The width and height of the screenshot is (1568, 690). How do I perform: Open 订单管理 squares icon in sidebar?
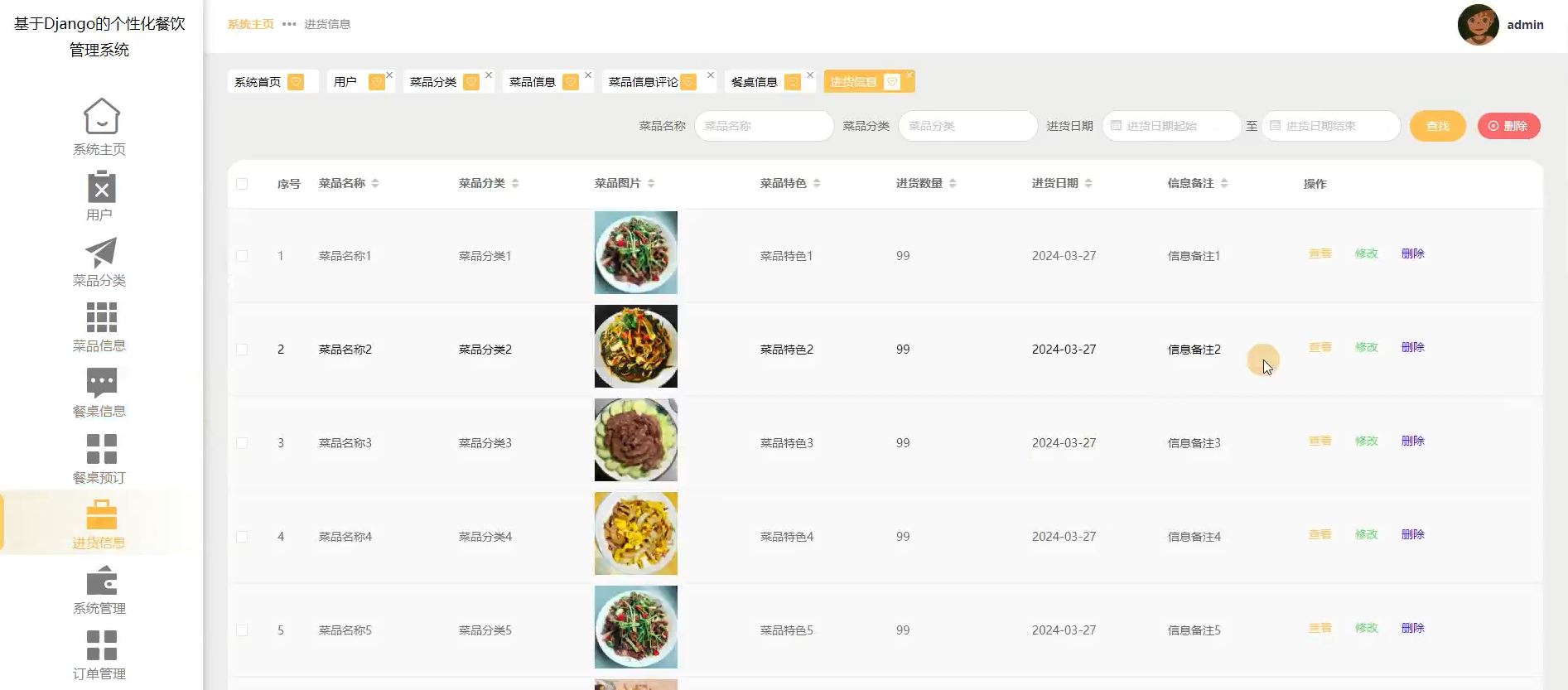click(x=101, y=645)
